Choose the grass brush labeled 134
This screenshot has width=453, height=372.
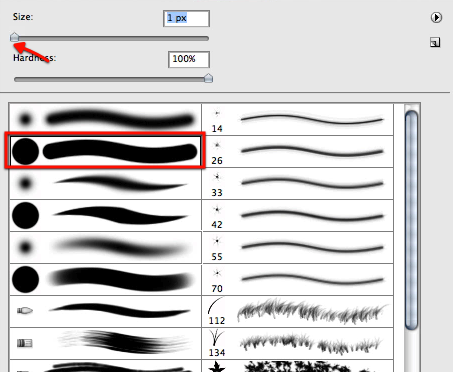point(298,343)
